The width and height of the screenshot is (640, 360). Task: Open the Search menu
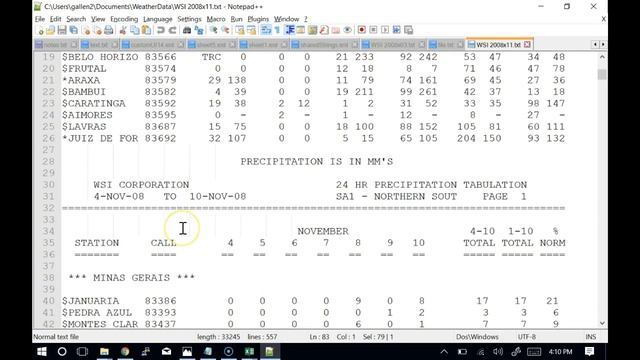(76, 19)
